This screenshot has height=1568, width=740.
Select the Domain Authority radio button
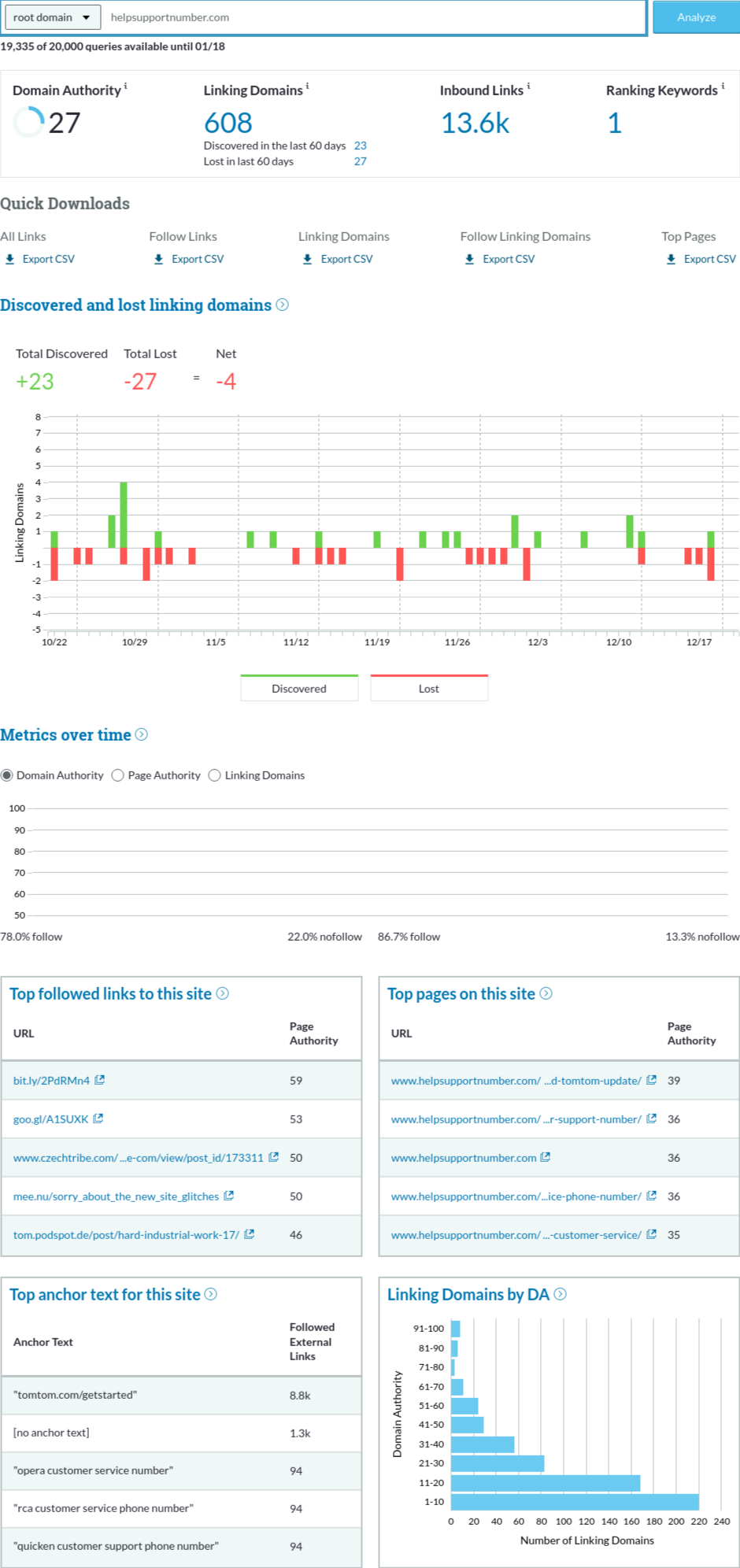[7, 775]
